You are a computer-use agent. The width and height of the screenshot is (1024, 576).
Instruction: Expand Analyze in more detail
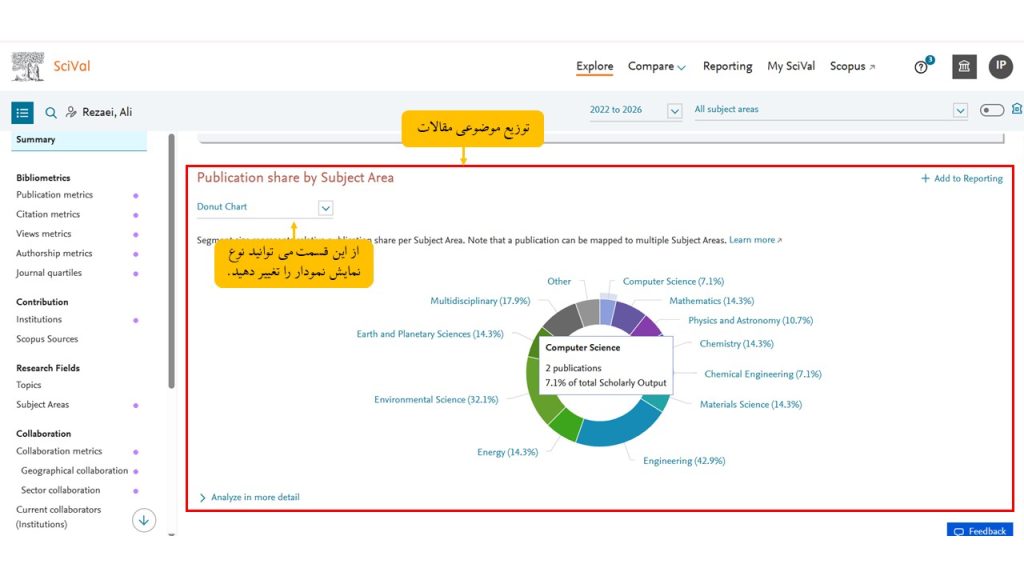point(249,498)
